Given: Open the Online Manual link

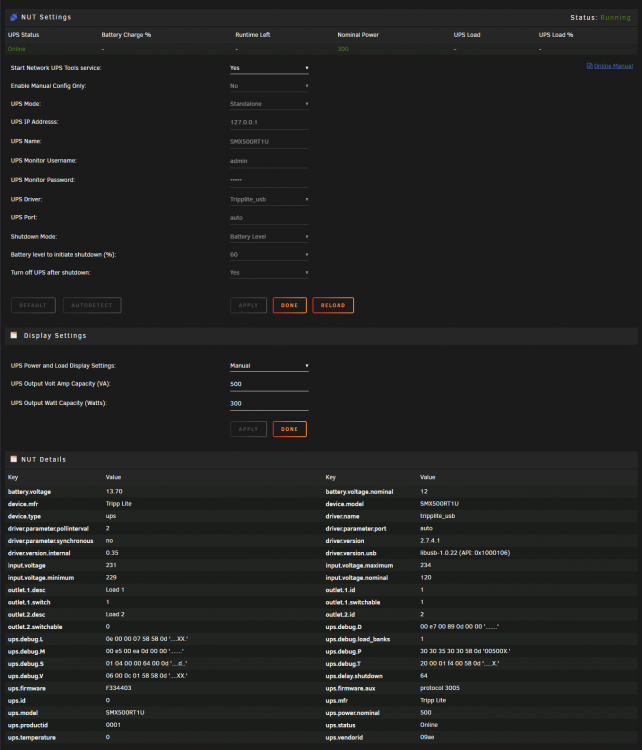Looking at the screenshot, I should pyautogui.click(x=613, y=66).
